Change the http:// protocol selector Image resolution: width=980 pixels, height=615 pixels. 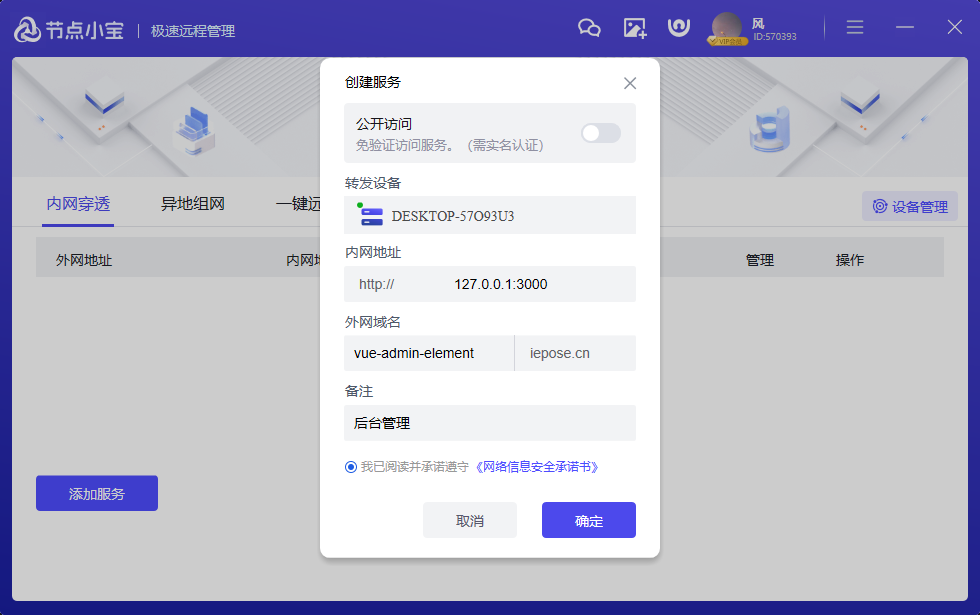click(378, 284)
